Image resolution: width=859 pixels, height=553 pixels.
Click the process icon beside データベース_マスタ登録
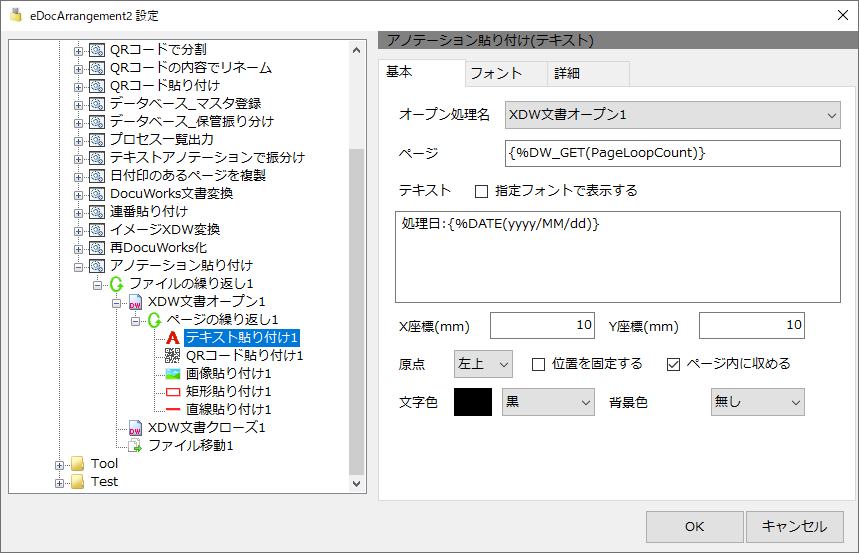click(x=97, y=104)
